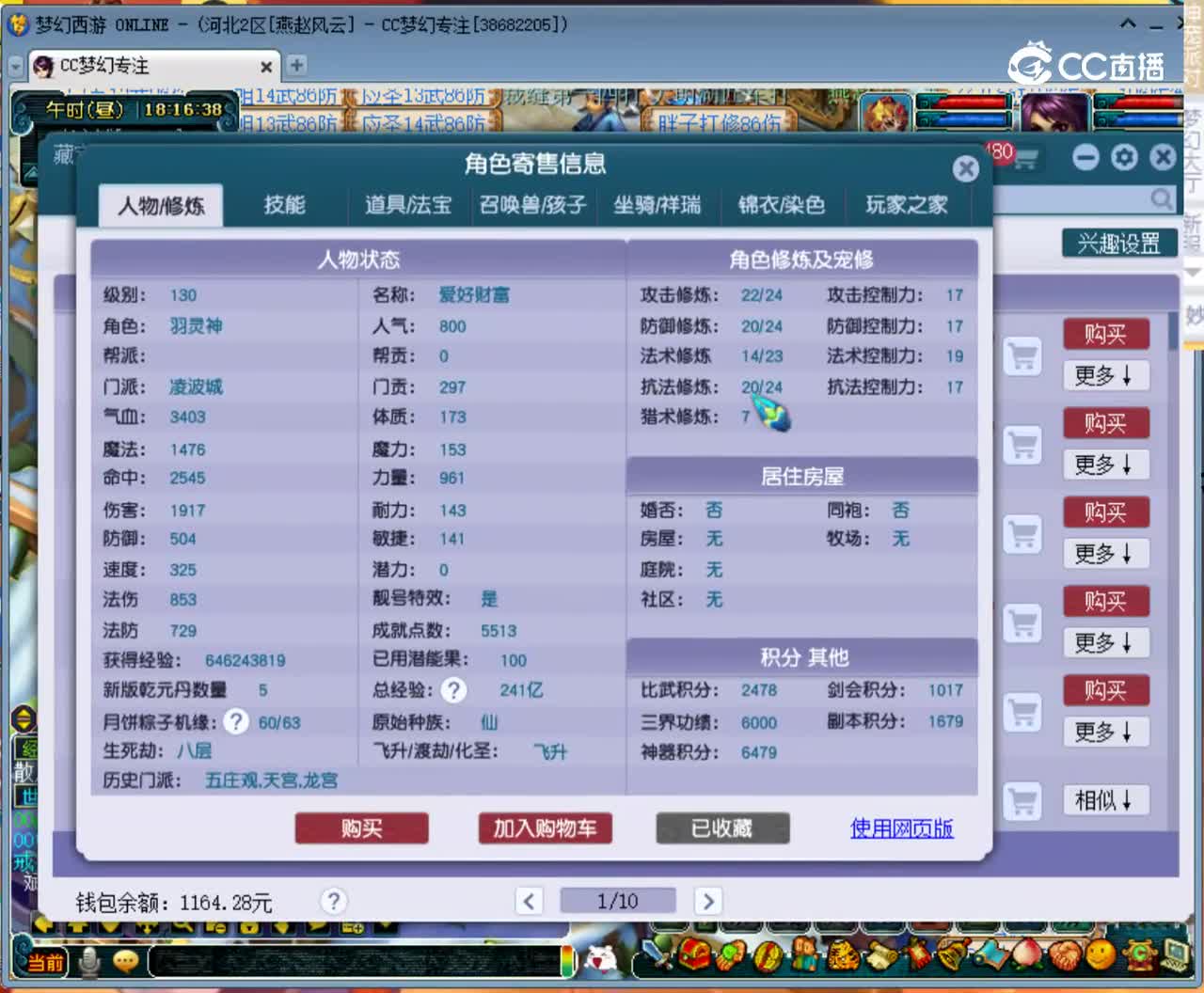Click help icon next to 钱包余额

point(333,901)
